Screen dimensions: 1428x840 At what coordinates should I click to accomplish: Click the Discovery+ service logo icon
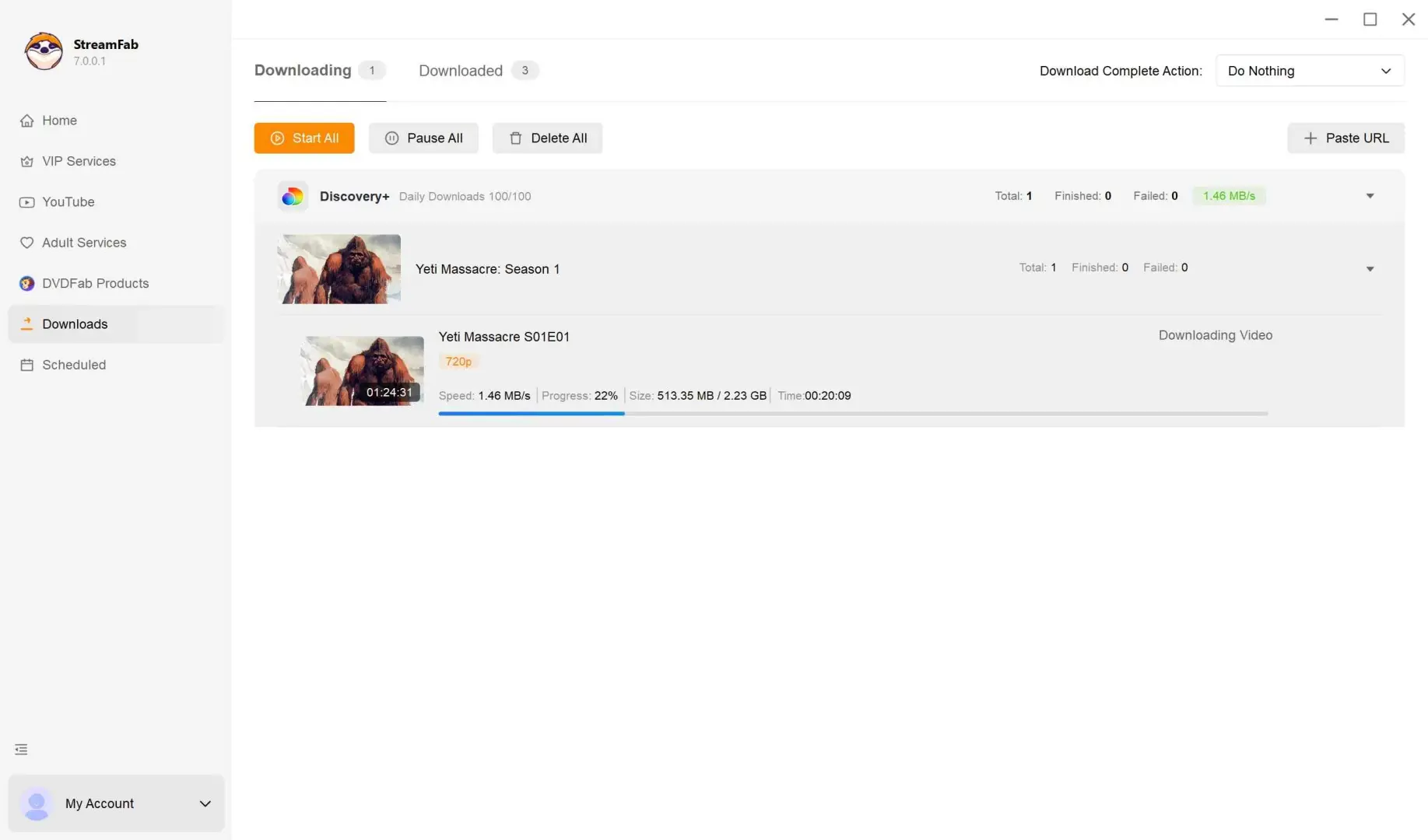[x=293, y=196]
